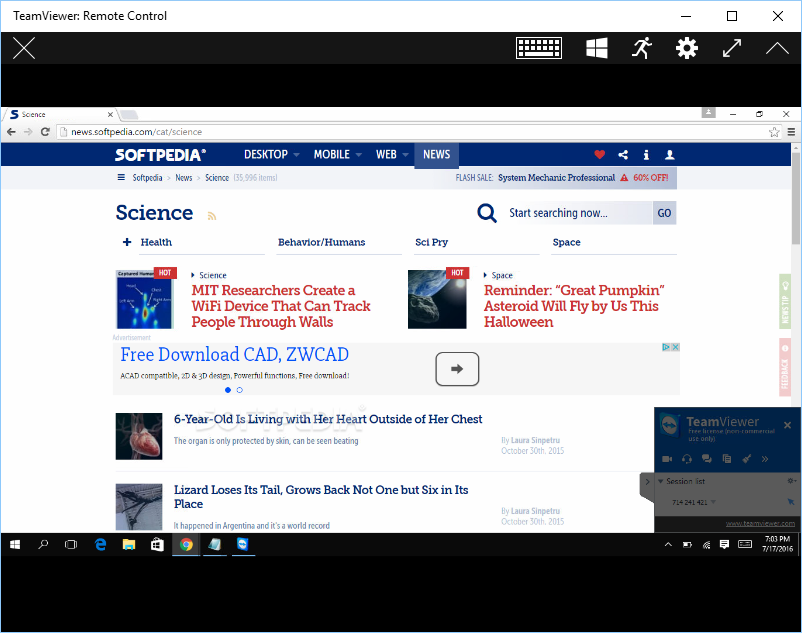Screen dimensions: 802x633
Task: Click the heart article thumbnail
Action: pos(139,436)
